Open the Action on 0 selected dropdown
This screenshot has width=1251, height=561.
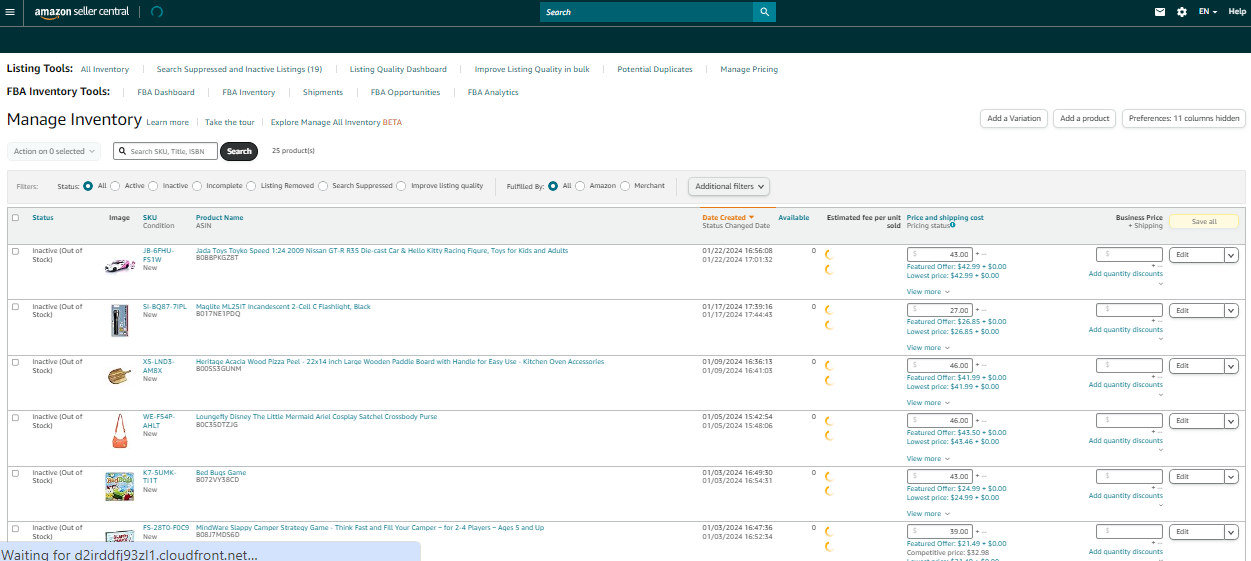click(54, 151)
